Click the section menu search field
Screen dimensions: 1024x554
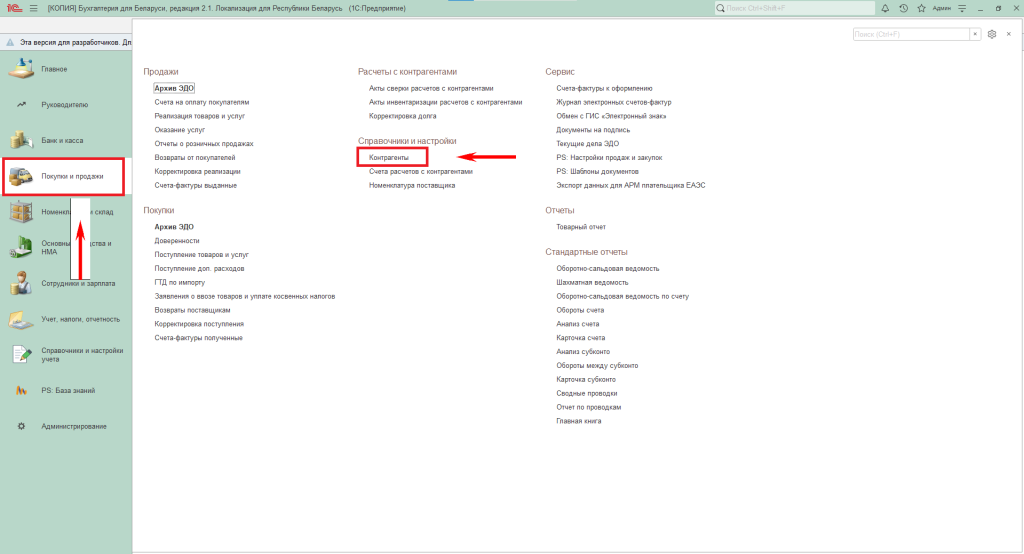(x=910, y=34)
